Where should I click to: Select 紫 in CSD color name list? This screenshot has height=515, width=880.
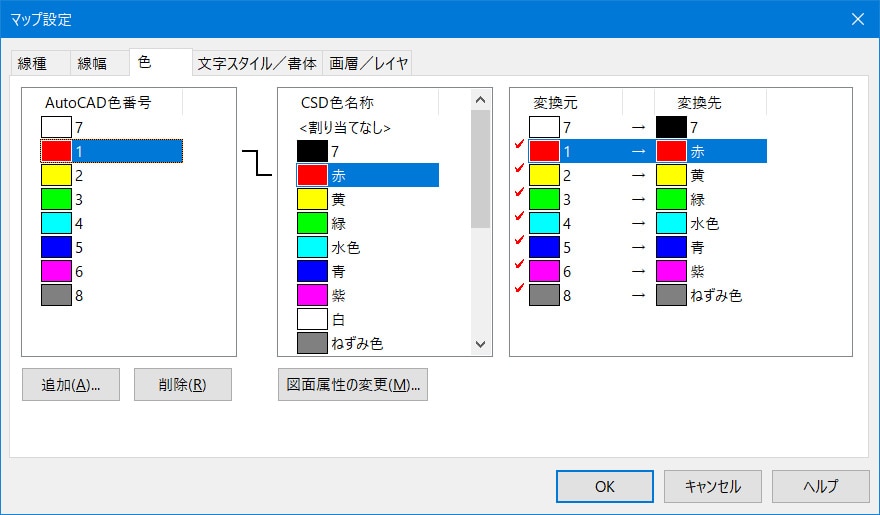tap(338, 295)
